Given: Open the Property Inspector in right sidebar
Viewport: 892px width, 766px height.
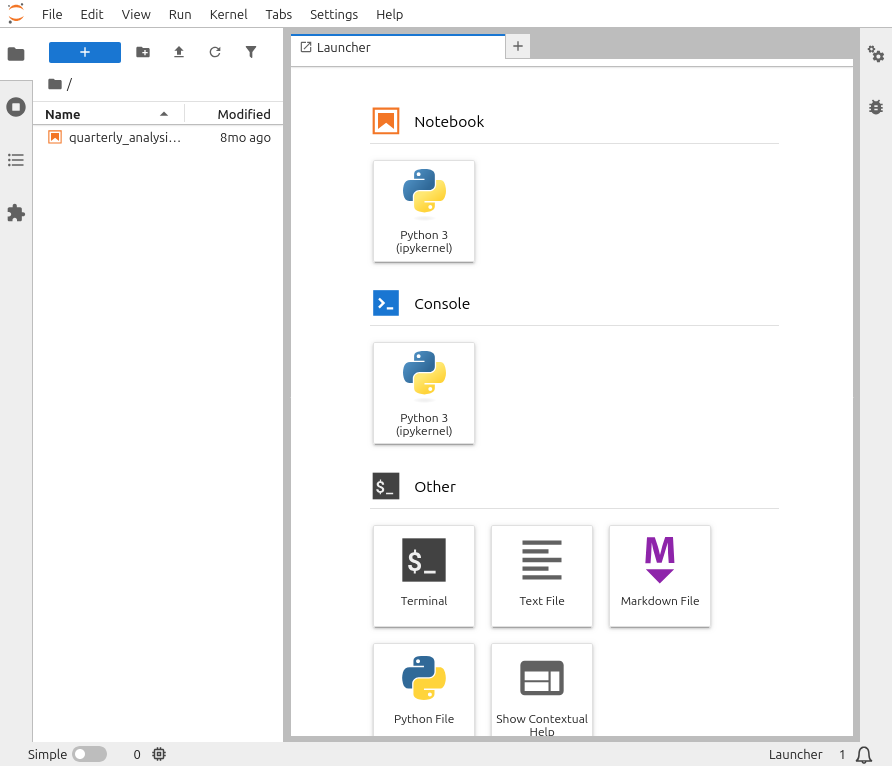Looking at the screenshot, I should (876, 54).
